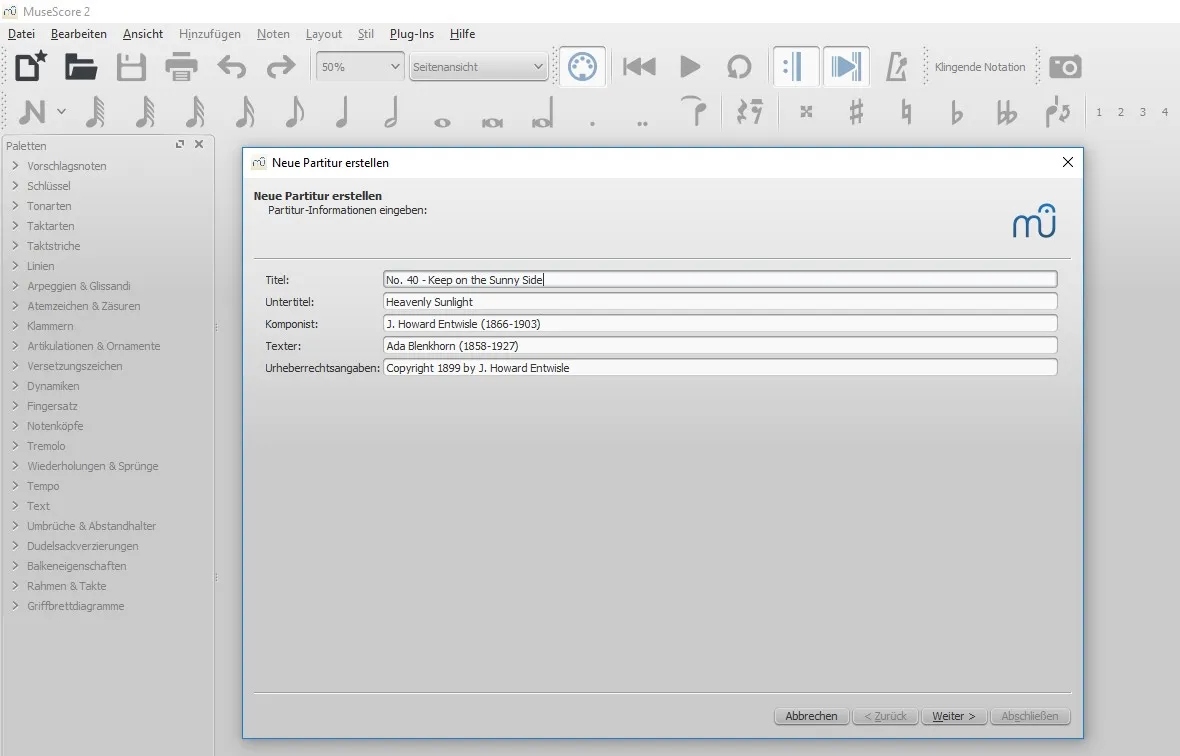Start playback with the Play button
1180x756 pixels.
click(689, 67)
